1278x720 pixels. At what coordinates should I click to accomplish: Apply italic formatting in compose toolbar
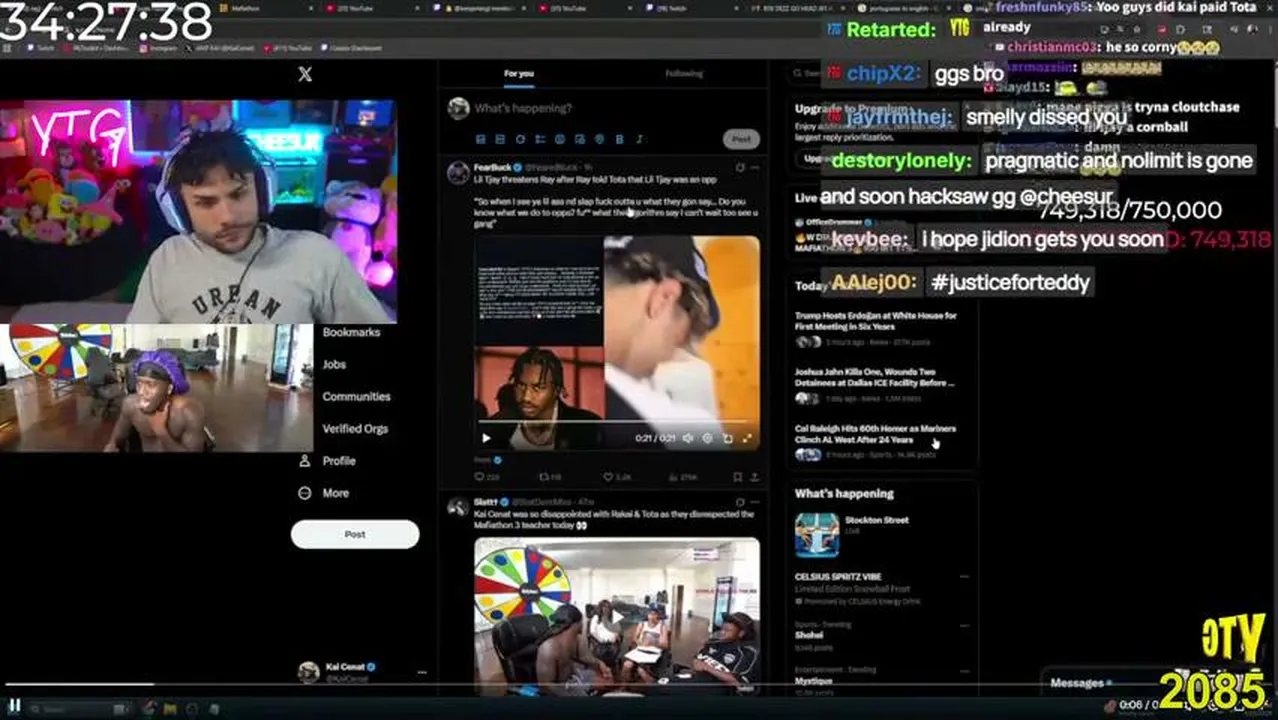pyautogui.click(x=639, y=139)
